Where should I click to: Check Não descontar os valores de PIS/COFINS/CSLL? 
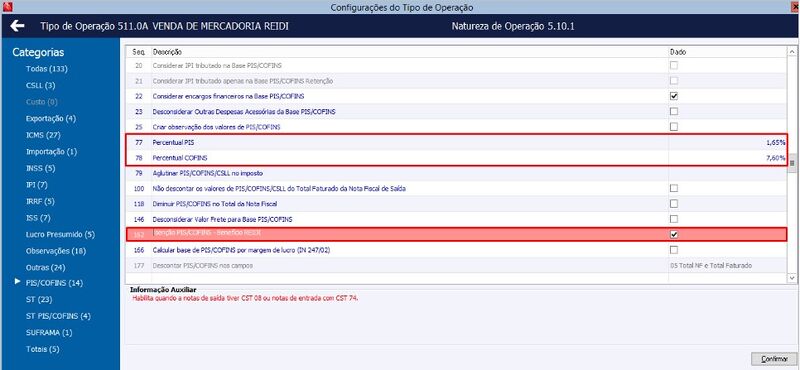pos(674,188)
